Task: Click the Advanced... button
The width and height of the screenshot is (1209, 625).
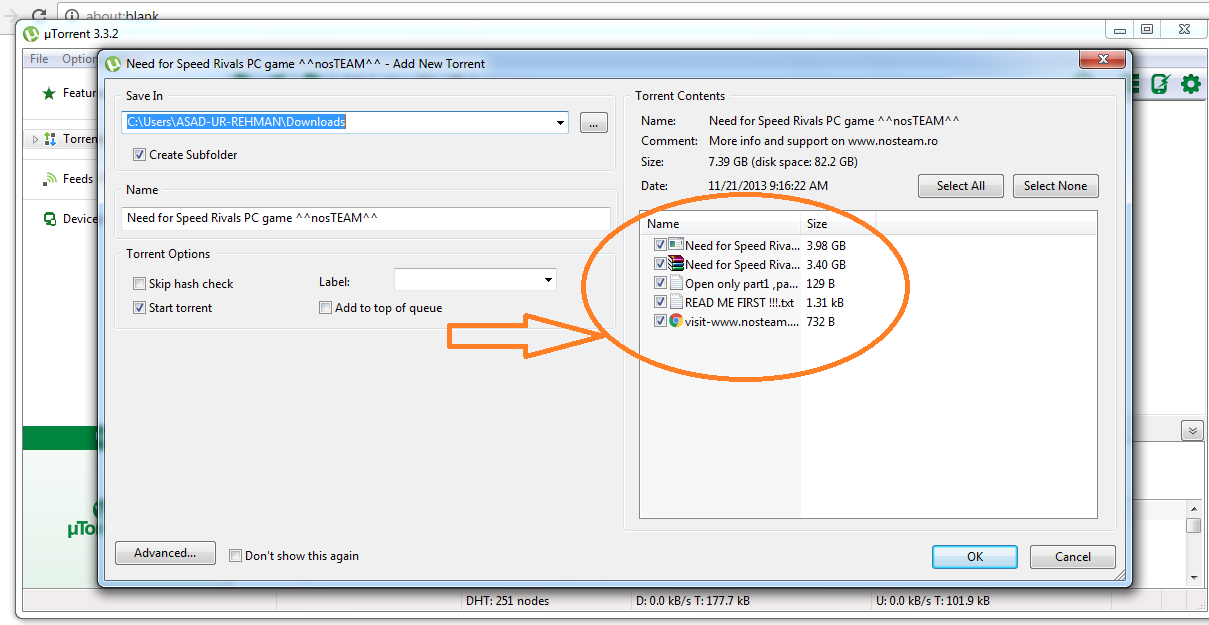Action: [x=166, y=553]
